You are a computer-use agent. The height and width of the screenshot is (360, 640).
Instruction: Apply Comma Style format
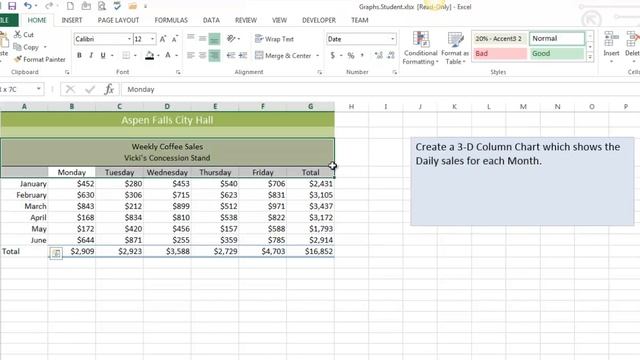(x=362, y=55)
